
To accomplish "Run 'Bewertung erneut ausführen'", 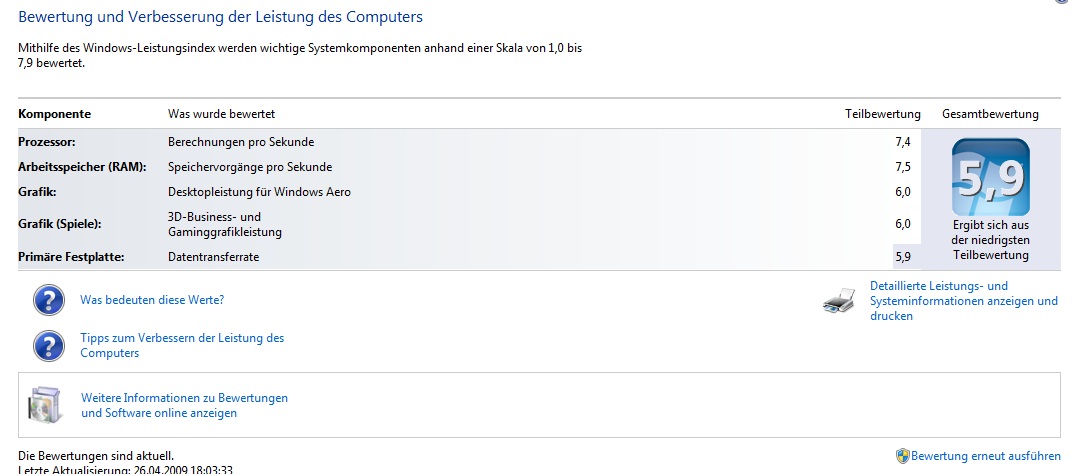I will (x=986, y=456).
